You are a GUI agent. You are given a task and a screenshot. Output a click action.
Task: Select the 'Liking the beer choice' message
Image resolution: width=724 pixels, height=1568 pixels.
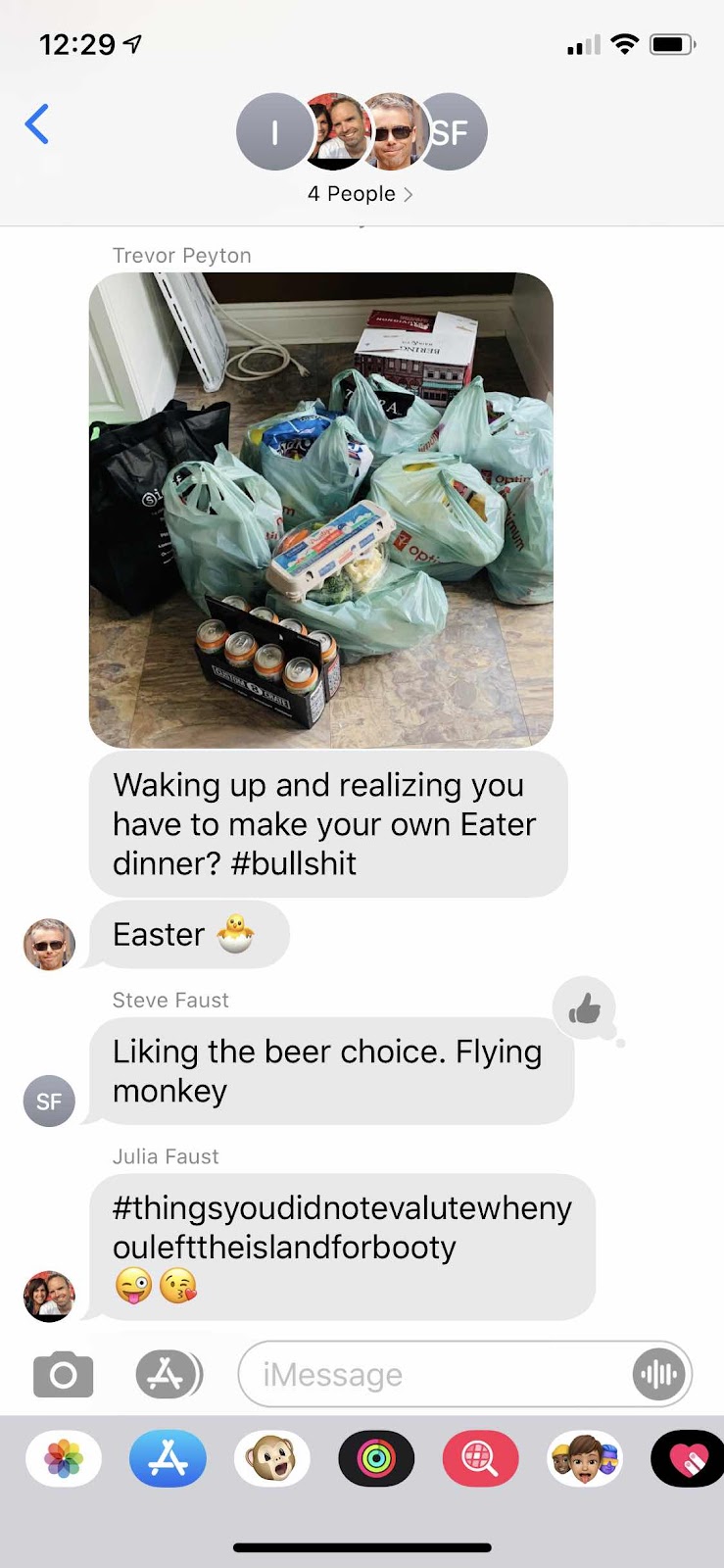(331, 1070)
